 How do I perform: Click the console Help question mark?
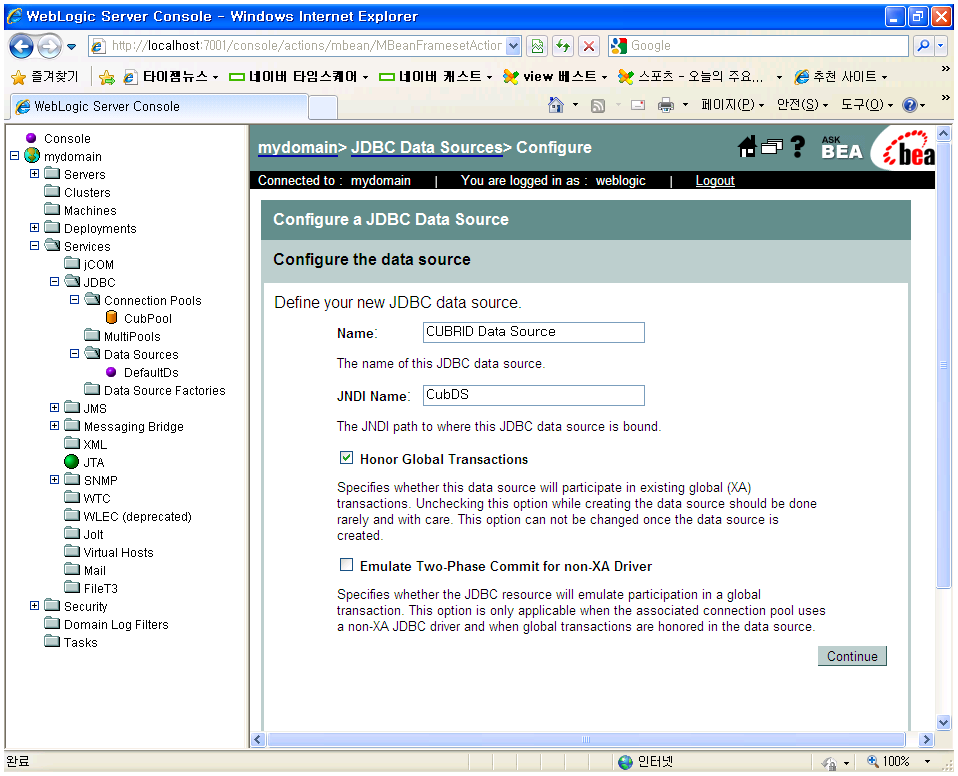point(797,147)
